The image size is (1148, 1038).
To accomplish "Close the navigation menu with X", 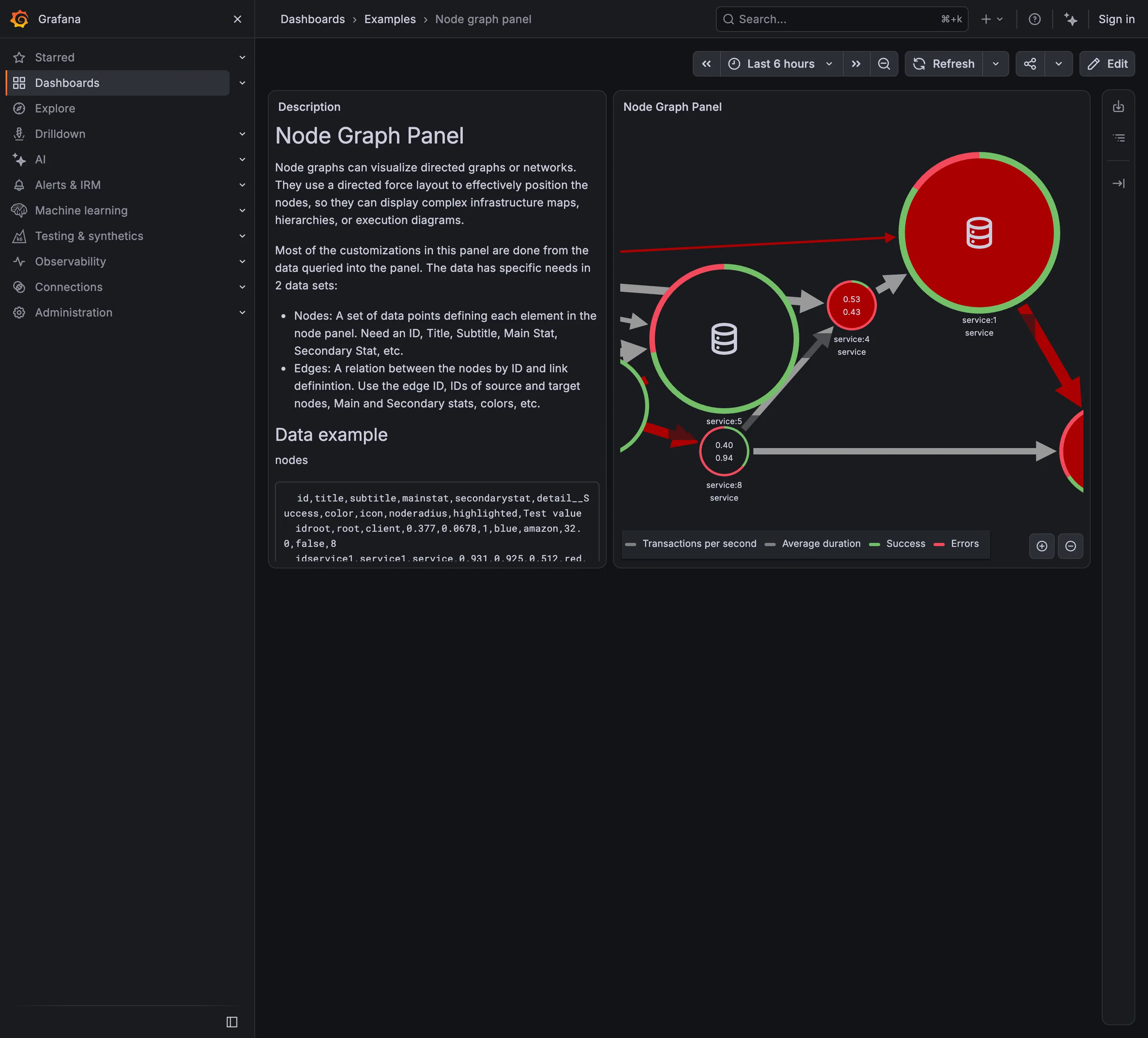I will tap(238, 20).
